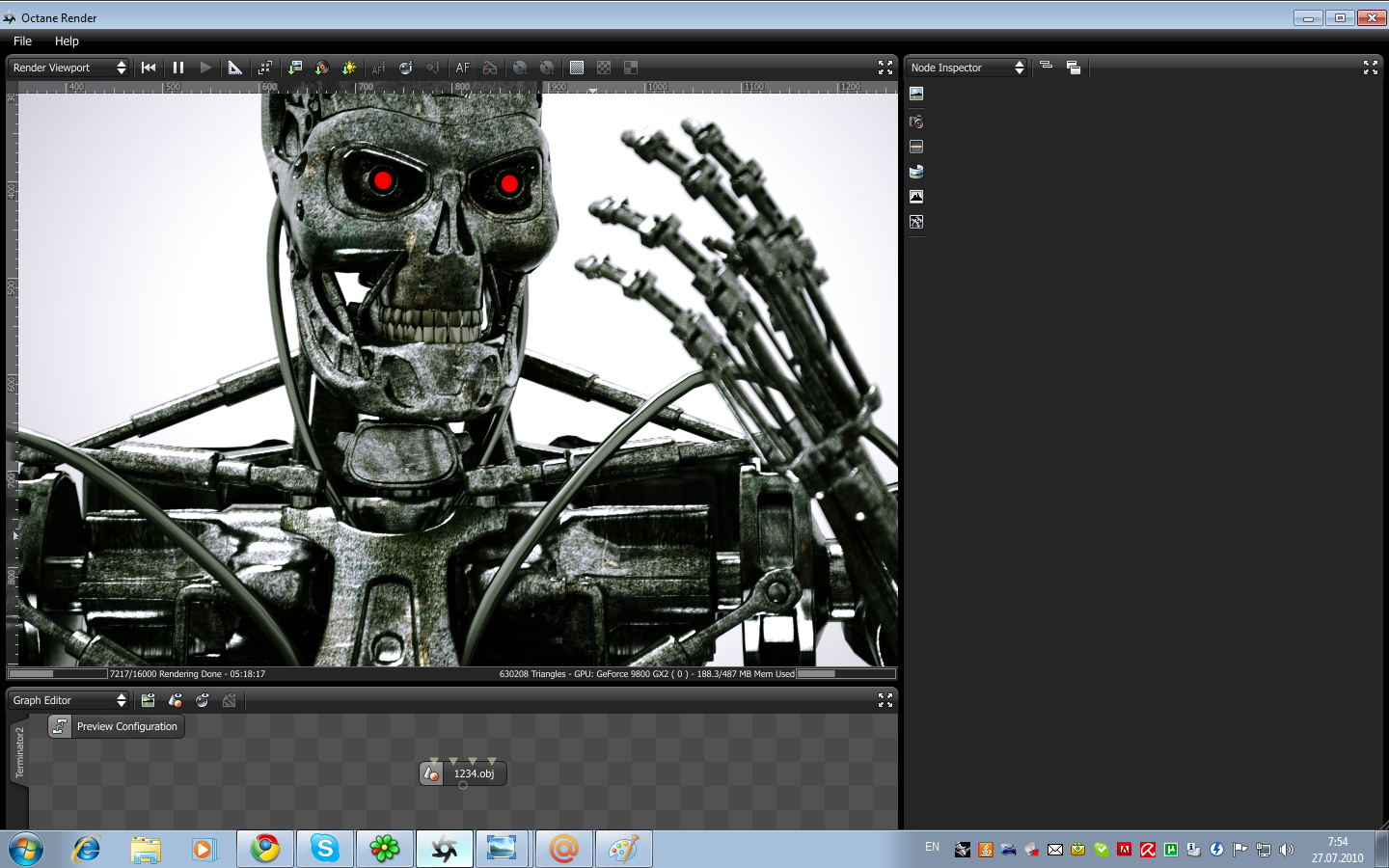Click the stacked bars icon in Node Inspector
Image resolution: width=1389 pixels, height=868 pixels.
coord(1046,66)
